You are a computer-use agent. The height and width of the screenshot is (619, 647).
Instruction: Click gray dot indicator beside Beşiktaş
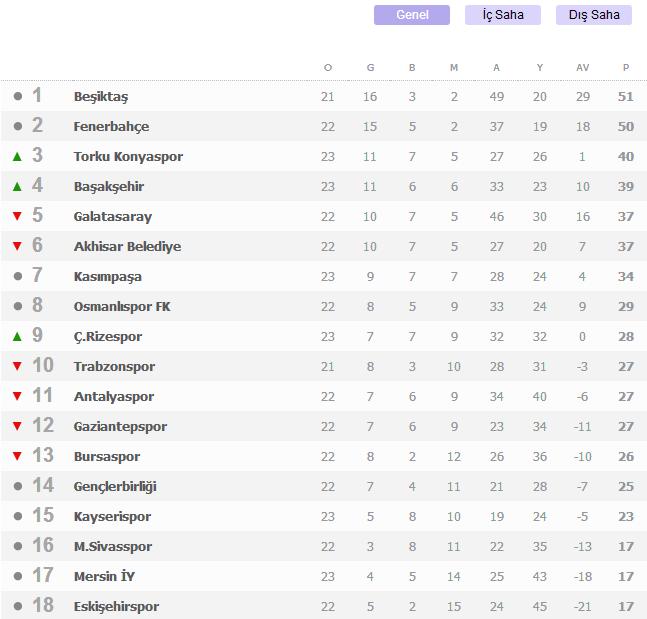coord(18,96)
